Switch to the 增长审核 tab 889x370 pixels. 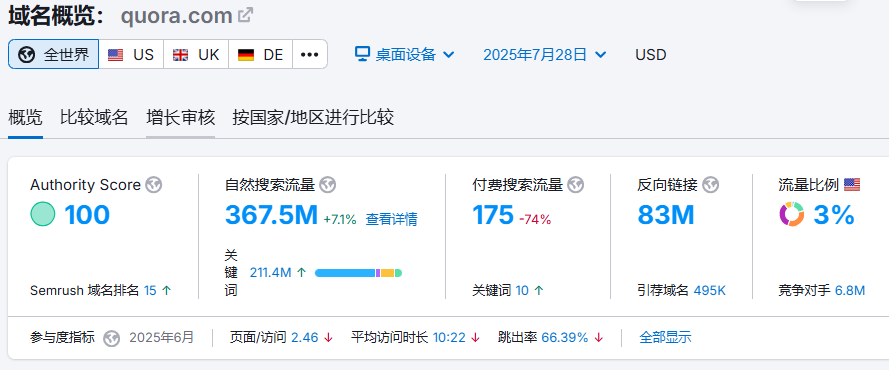point(180,118)
